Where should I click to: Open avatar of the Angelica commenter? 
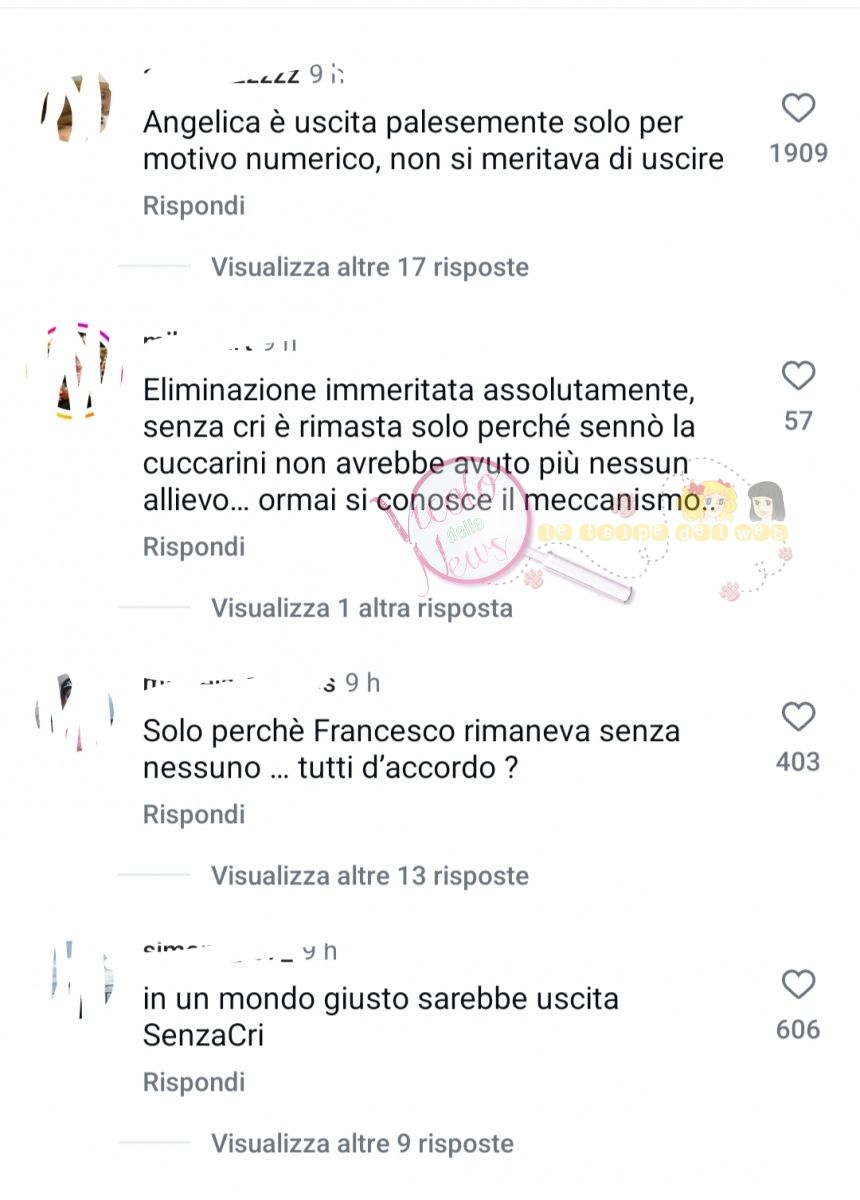pyautogui.click(x=76, y=107)
